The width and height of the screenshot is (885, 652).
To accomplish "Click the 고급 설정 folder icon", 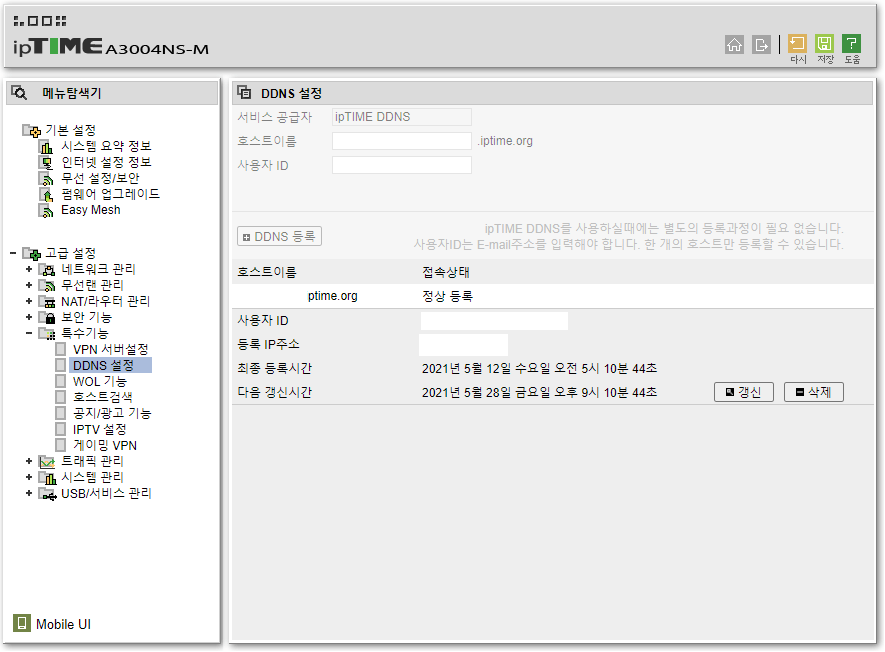I will [32, 253].
